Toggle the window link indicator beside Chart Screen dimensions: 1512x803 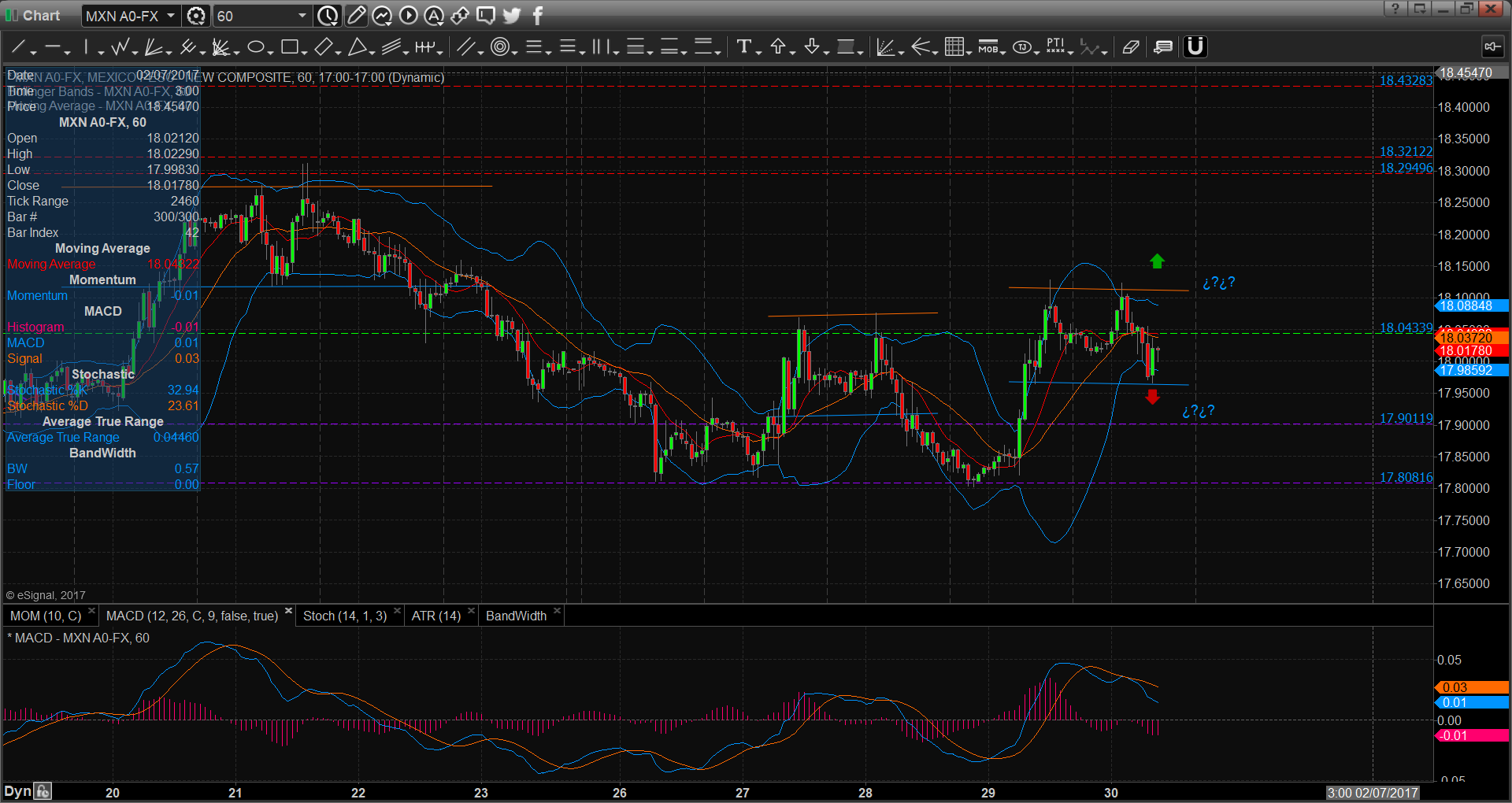coord(12,16)
